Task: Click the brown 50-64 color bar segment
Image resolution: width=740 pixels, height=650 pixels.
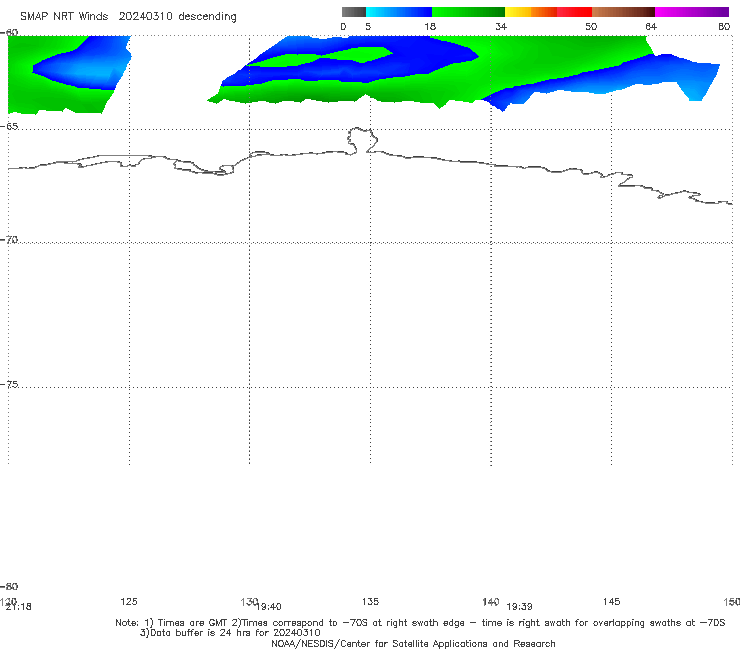Action: point(623,12)
